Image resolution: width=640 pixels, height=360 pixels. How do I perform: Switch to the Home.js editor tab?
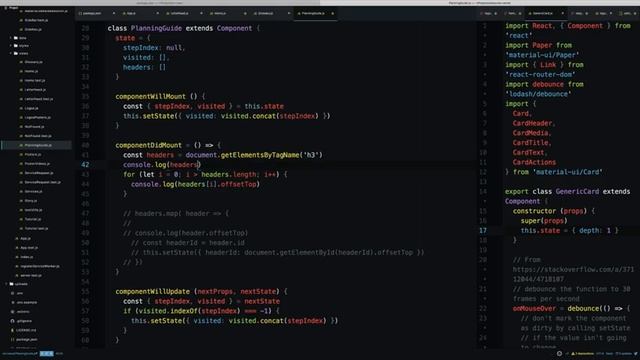220,13
